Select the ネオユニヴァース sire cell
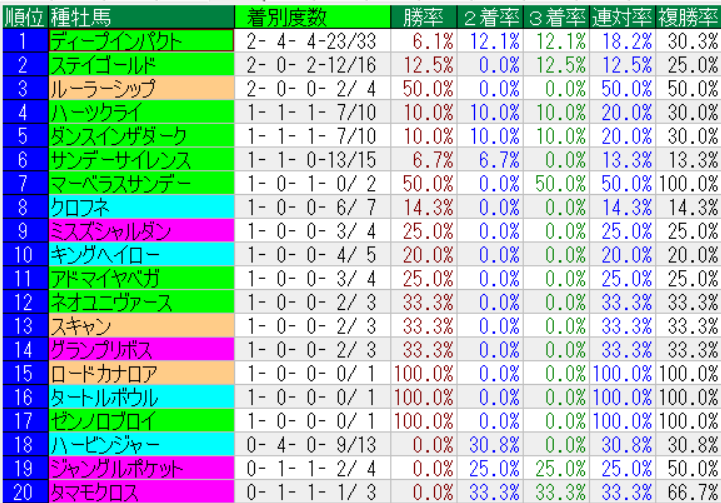The image size is (721, 503). tap(141, 303)
